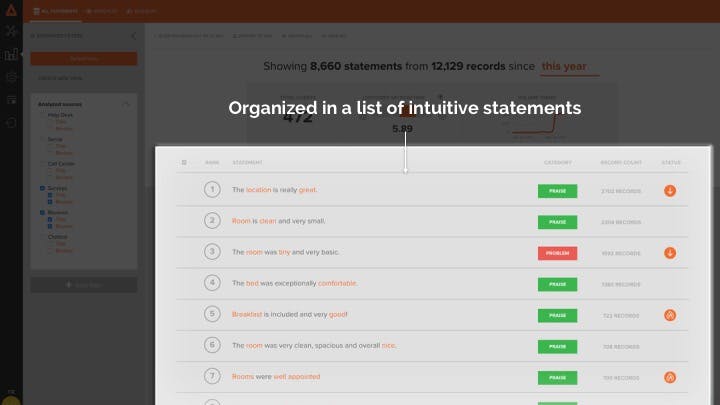Sort by the Status column header
Image resolution: width=720 pixels, height=405 pixels.
pos(671,163)
